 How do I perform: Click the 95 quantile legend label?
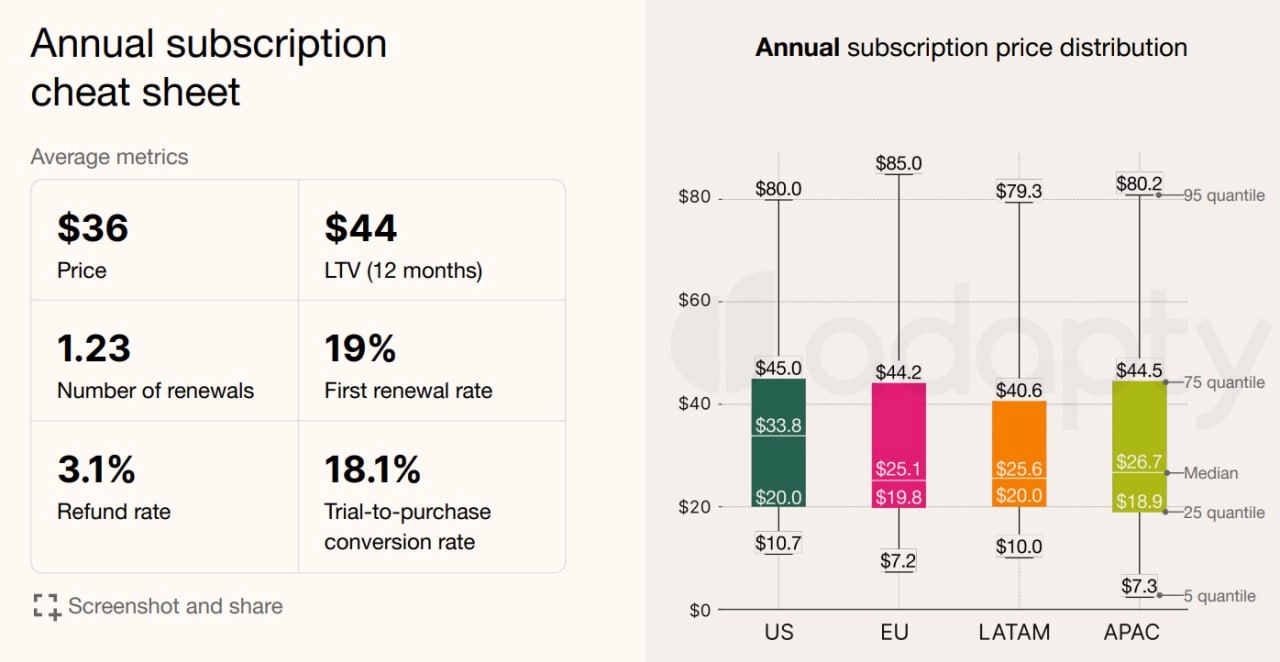point(1224,195)
